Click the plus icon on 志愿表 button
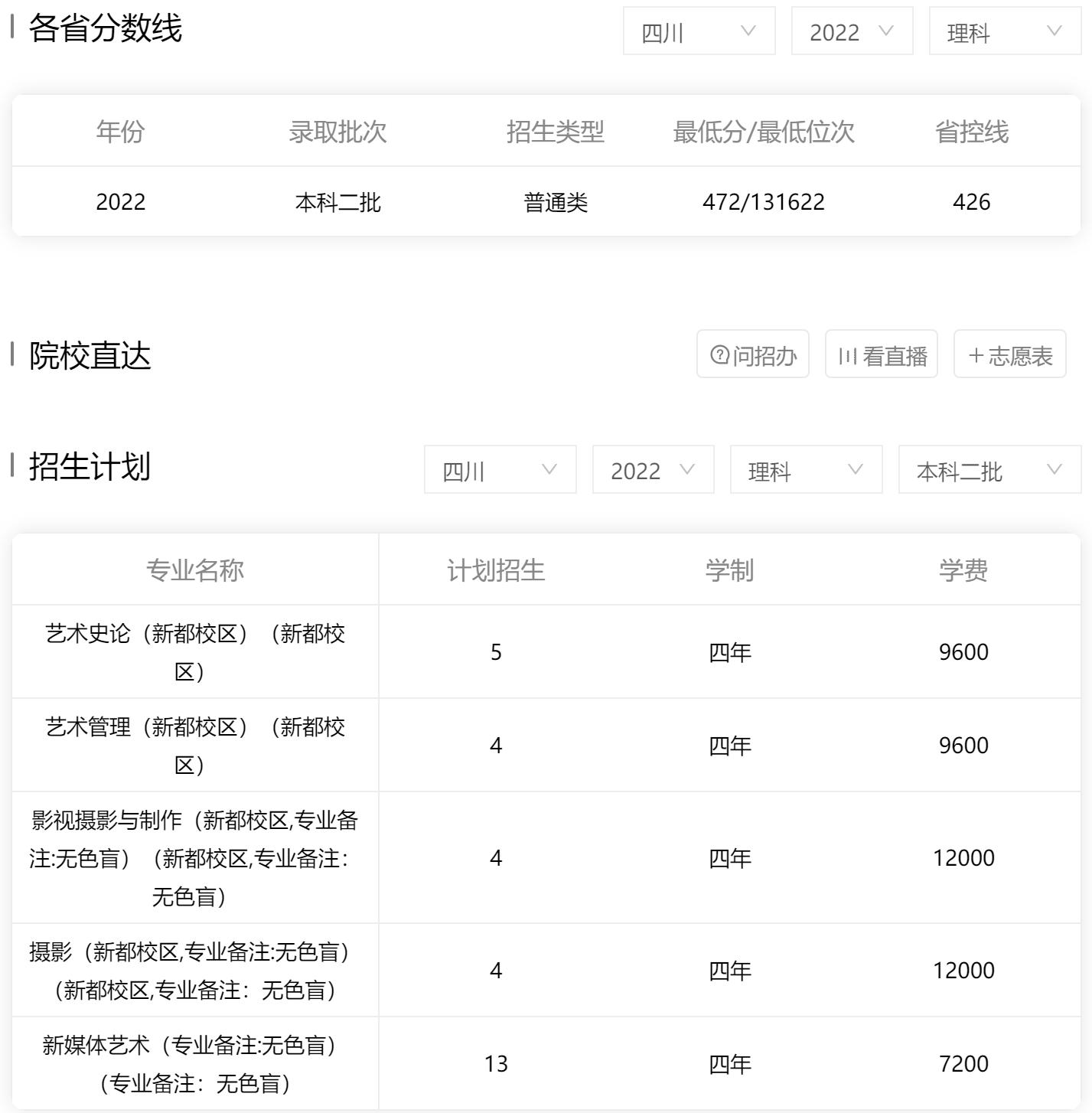The image size is (1092, 1113). (x=976, y=354)
